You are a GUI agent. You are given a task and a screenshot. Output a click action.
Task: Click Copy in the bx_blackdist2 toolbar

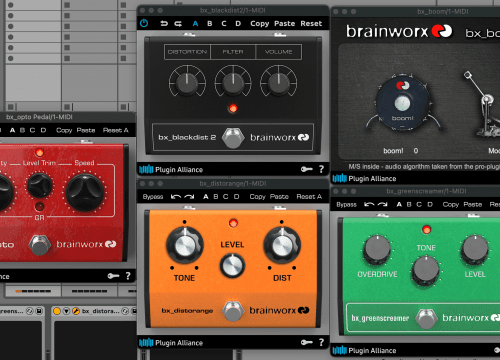pos(260,24)
